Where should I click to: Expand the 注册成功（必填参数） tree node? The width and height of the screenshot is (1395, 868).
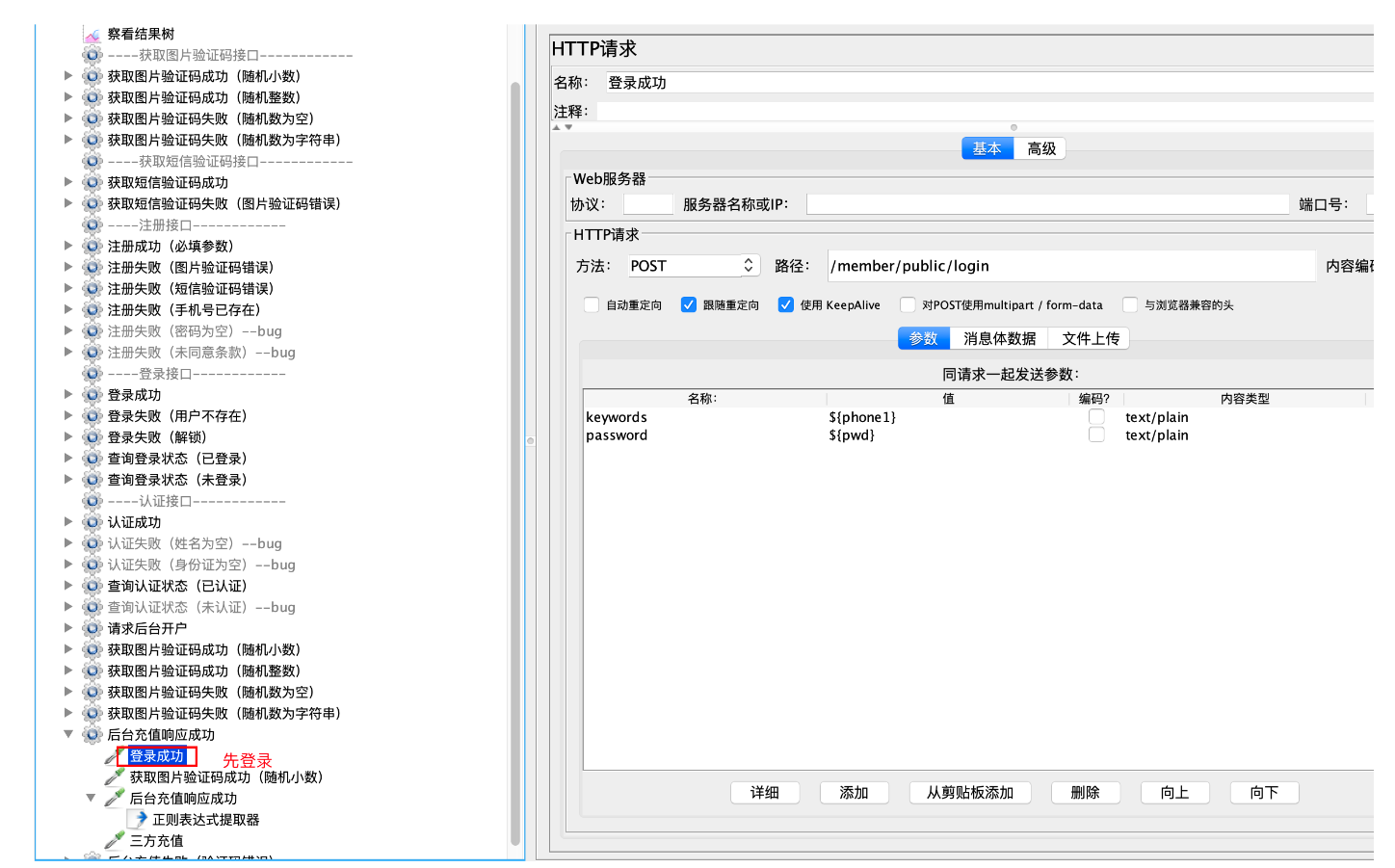(68, 245)
